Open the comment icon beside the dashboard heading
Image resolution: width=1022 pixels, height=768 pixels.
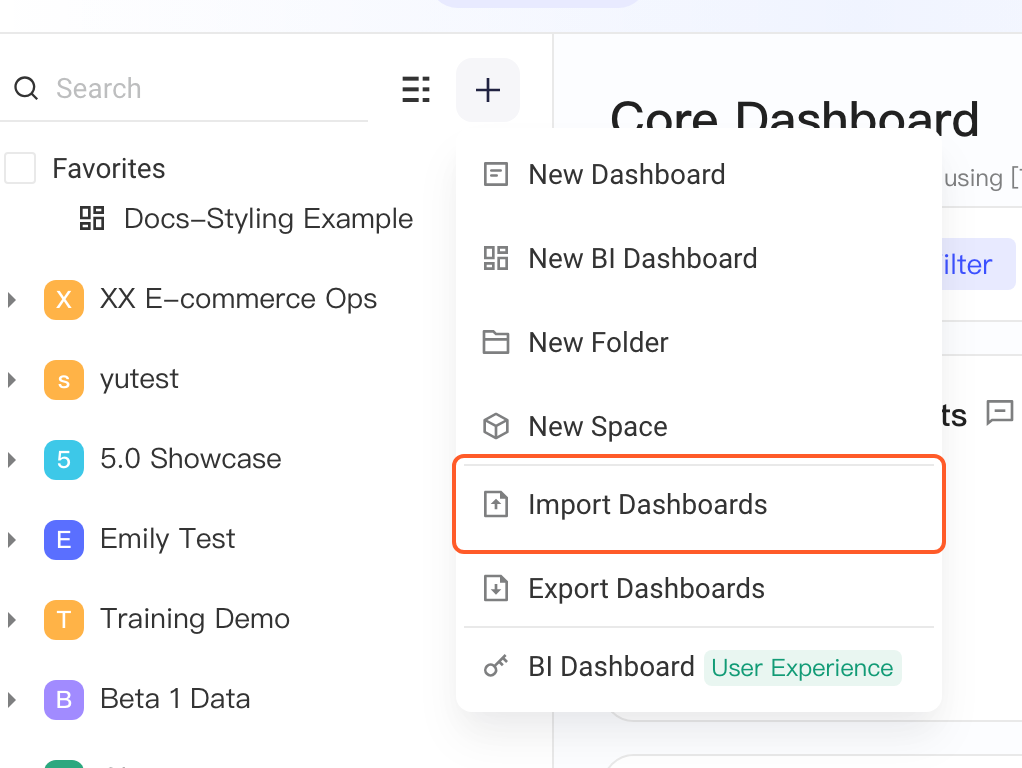(1000, 412)
